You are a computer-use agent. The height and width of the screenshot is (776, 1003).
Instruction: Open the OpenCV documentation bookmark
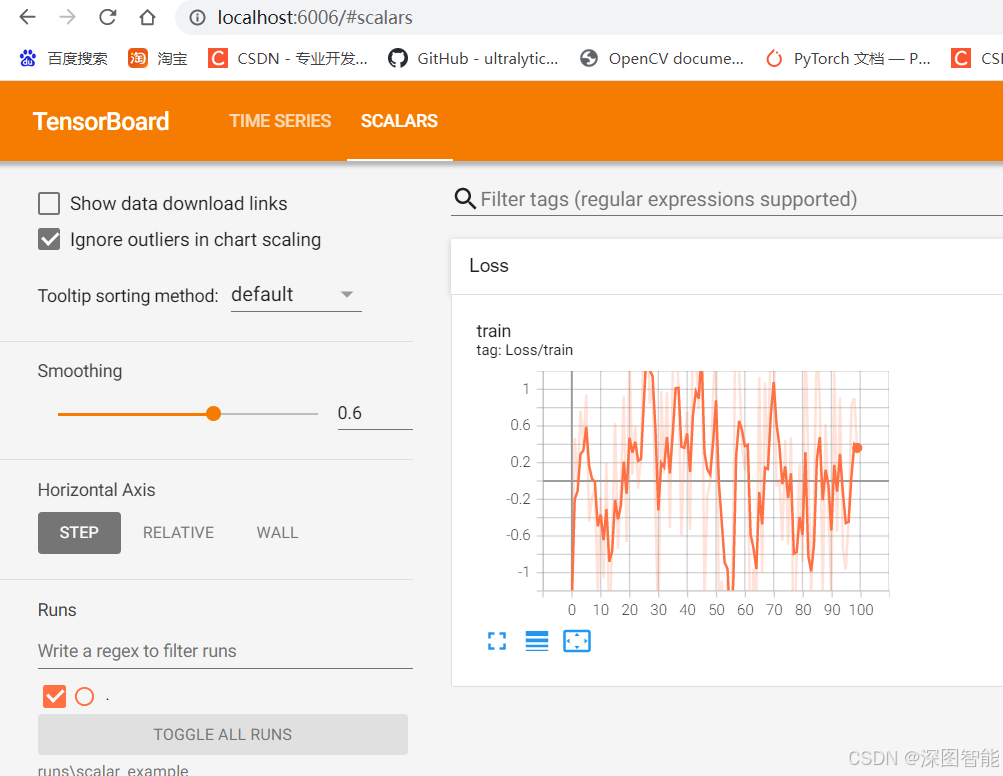[x=661, y=58]
